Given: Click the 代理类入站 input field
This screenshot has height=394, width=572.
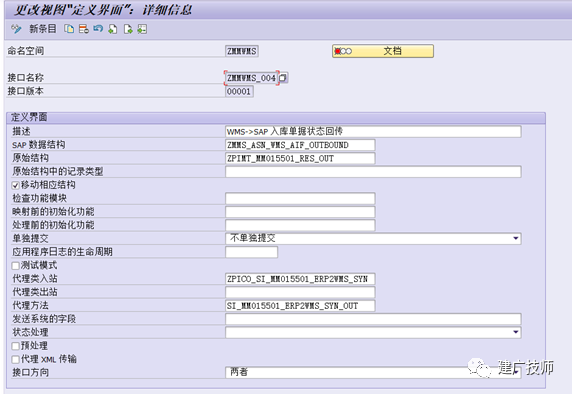Looking at the screenshot, I should [300, 279].
